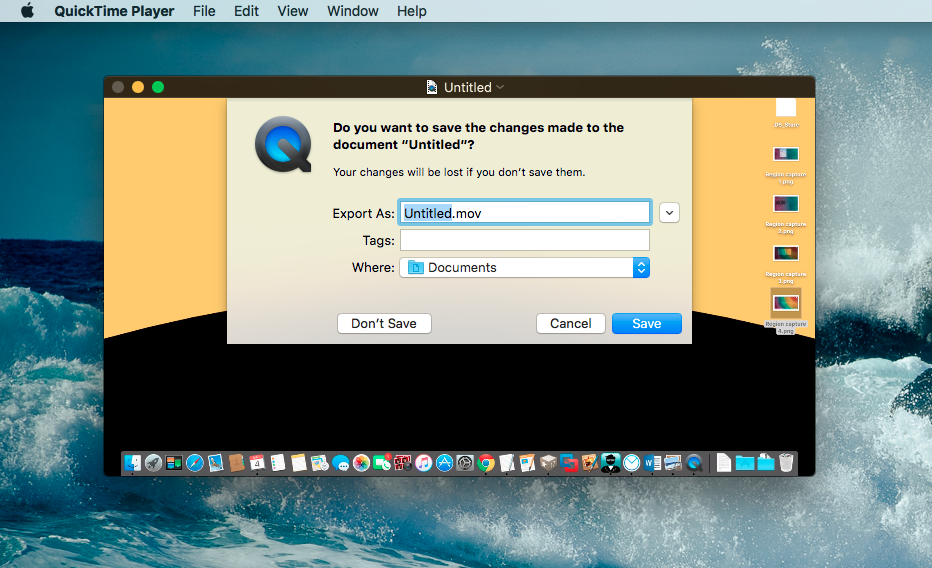Viewport: 932px width, 568px height.
Task: Select the Region capture 4.png thumbnail
Action: click(786, 304)
